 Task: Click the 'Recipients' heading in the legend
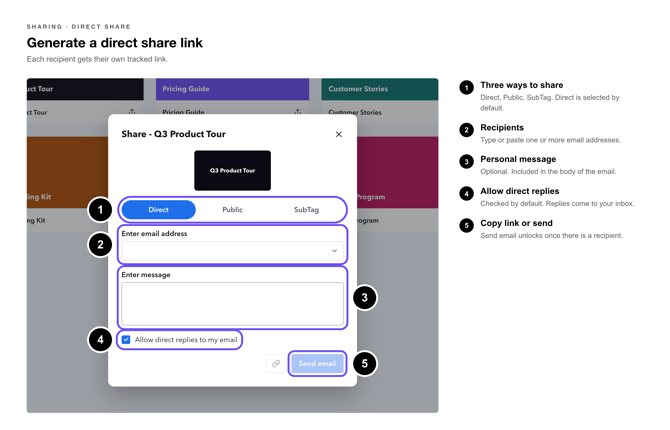tap(502, 127)
